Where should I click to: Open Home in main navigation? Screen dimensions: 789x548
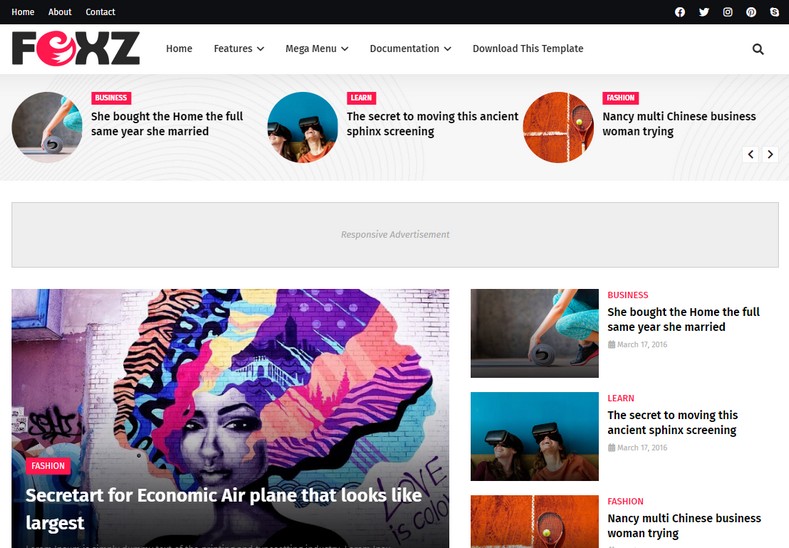(x=179, y=49)
